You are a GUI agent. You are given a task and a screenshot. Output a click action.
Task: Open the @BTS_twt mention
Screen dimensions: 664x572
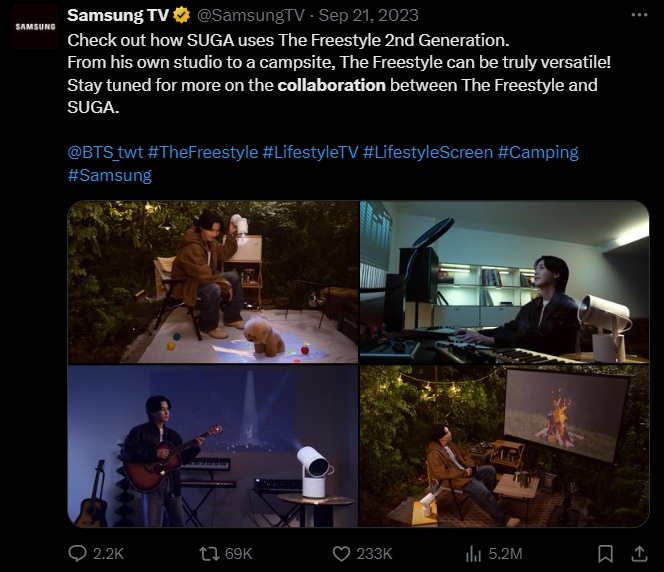105,152
